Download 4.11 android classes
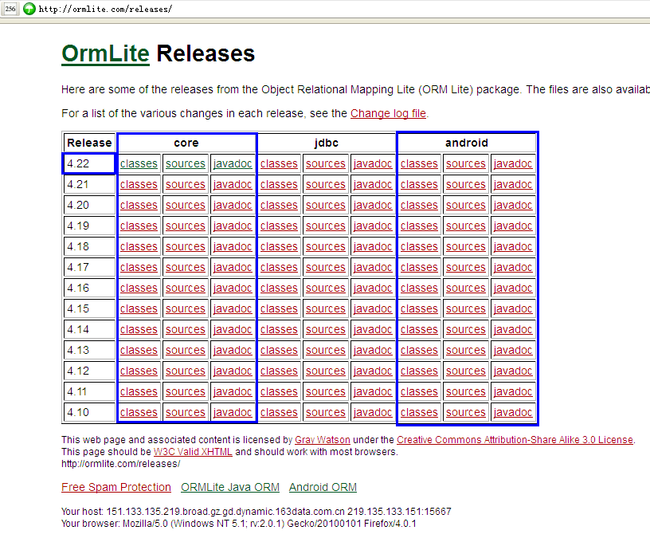 [x=419, y=392]
